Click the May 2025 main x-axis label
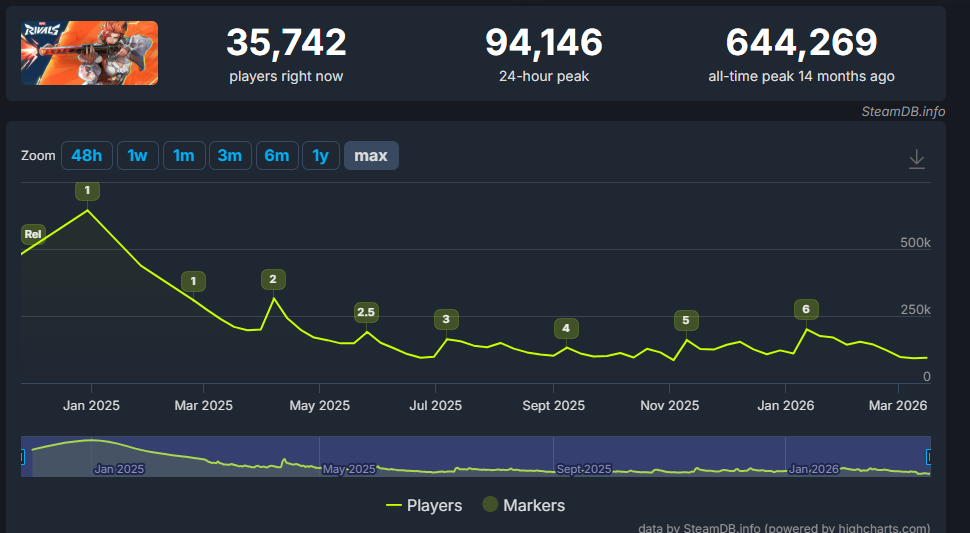Image resolution: width=970 pixels, height=533 pixels. click(x=320, y=406)
